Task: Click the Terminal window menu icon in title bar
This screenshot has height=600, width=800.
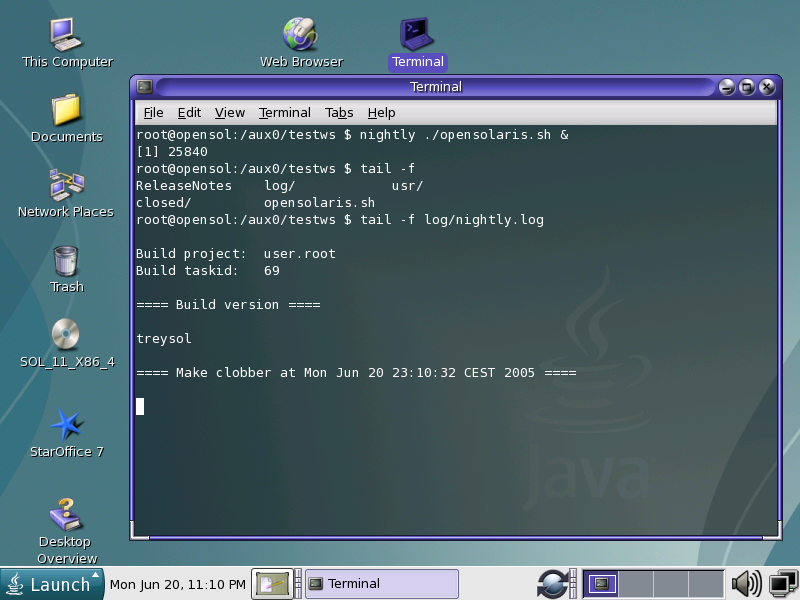Action: (x=144, y=87)
